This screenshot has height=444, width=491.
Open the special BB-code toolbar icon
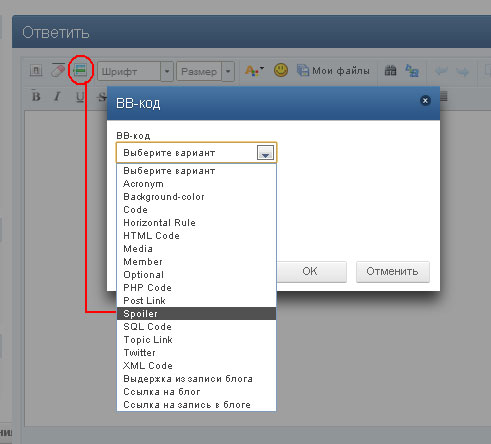point(80,70)
